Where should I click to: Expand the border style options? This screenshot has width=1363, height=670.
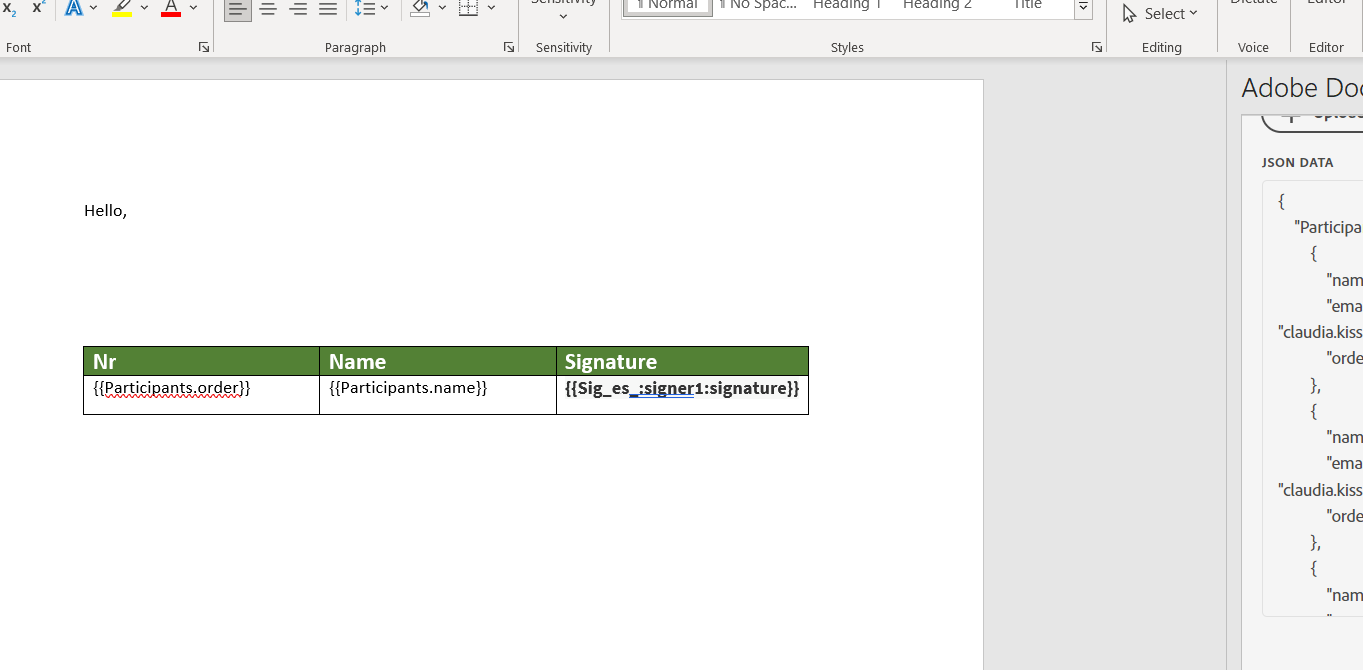[x=491, y=9]
